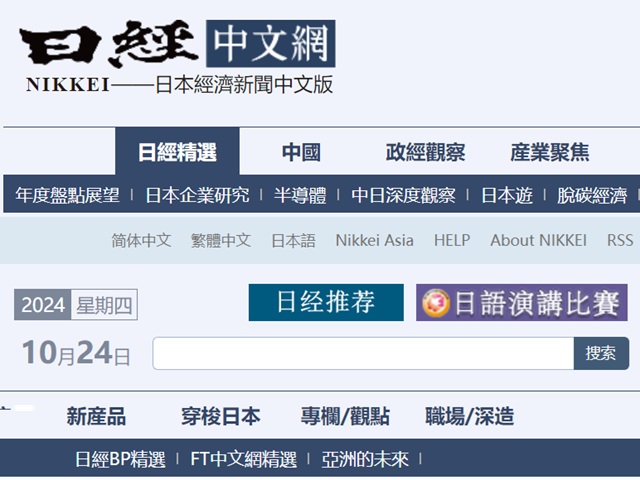Focus the search text field
Viewport: 640px width, 480px height.
pyautogui.click(x=363, y=353)
